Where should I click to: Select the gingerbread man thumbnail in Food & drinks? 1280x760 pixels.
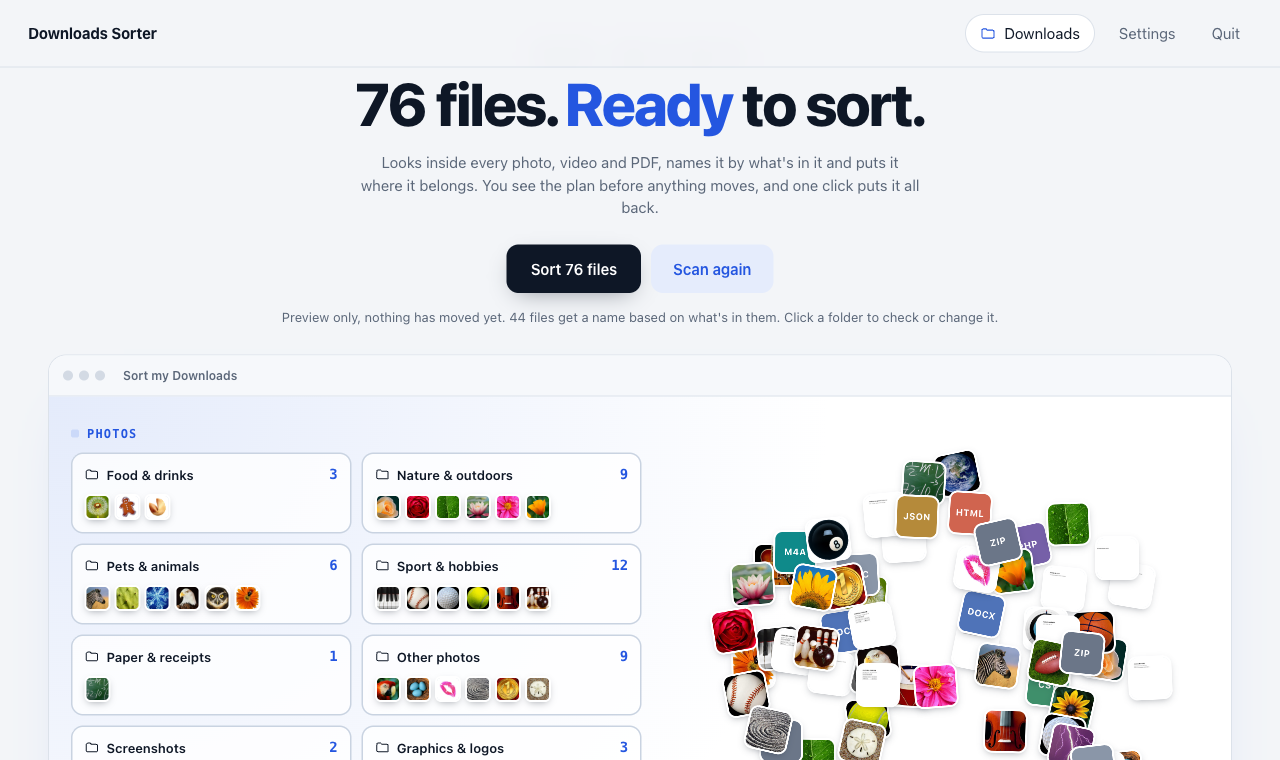[128, 507]
